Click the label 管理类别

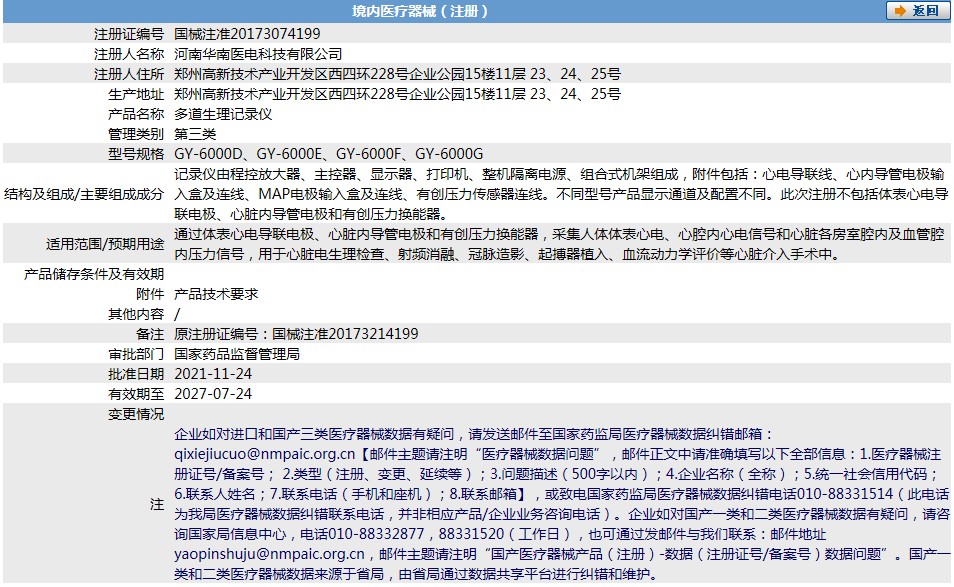pos(136,134)
